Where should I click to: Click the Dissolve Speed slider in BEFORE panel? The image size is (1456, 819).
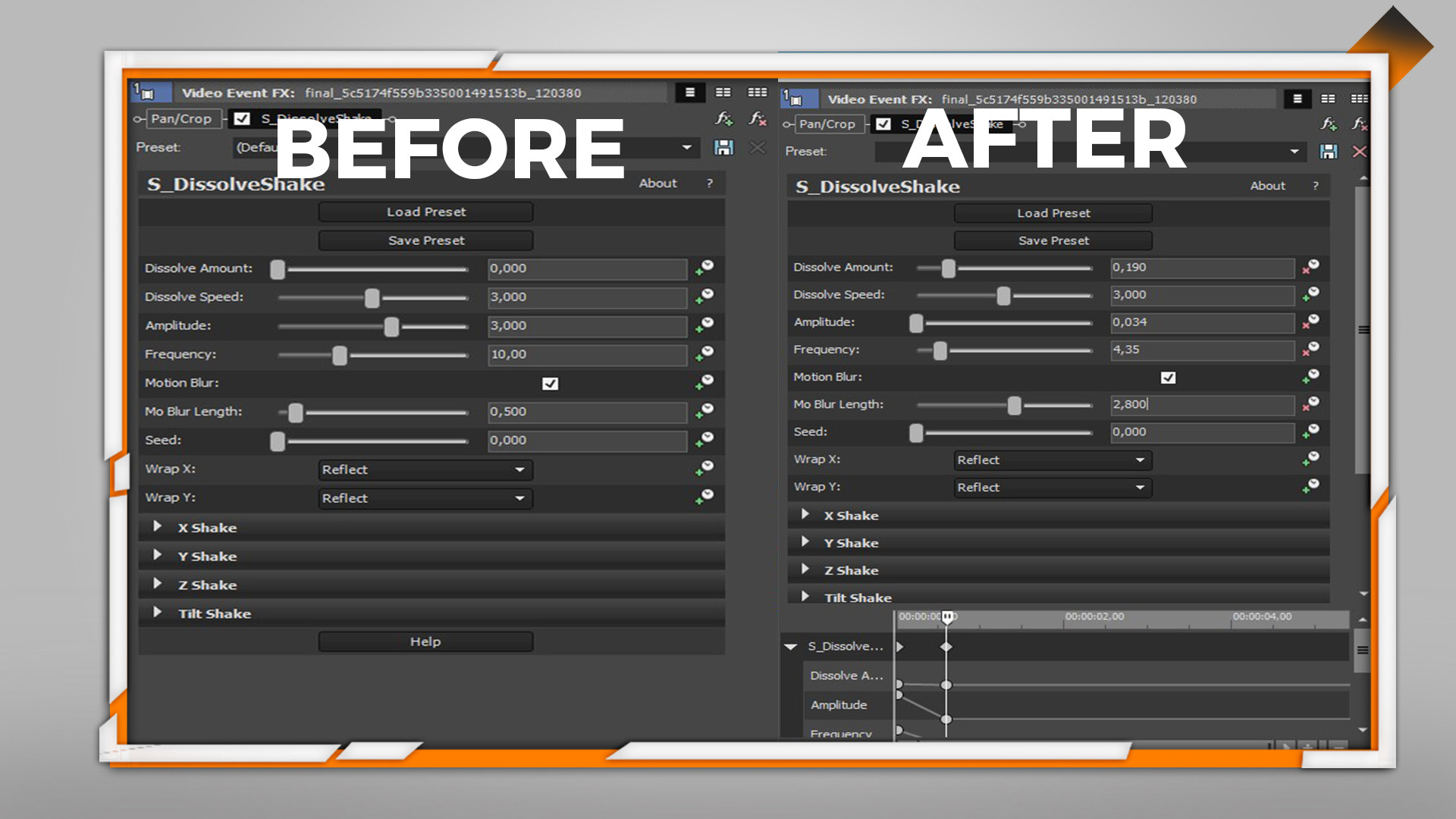(x=372, y=298)
